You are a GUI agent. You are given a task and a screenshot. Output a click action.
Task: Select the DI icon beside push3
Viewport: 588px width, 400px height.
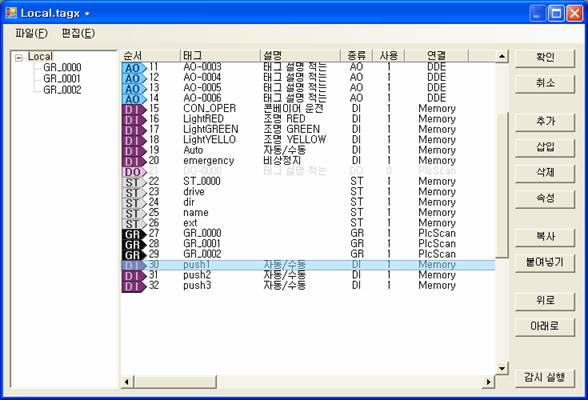134,286
